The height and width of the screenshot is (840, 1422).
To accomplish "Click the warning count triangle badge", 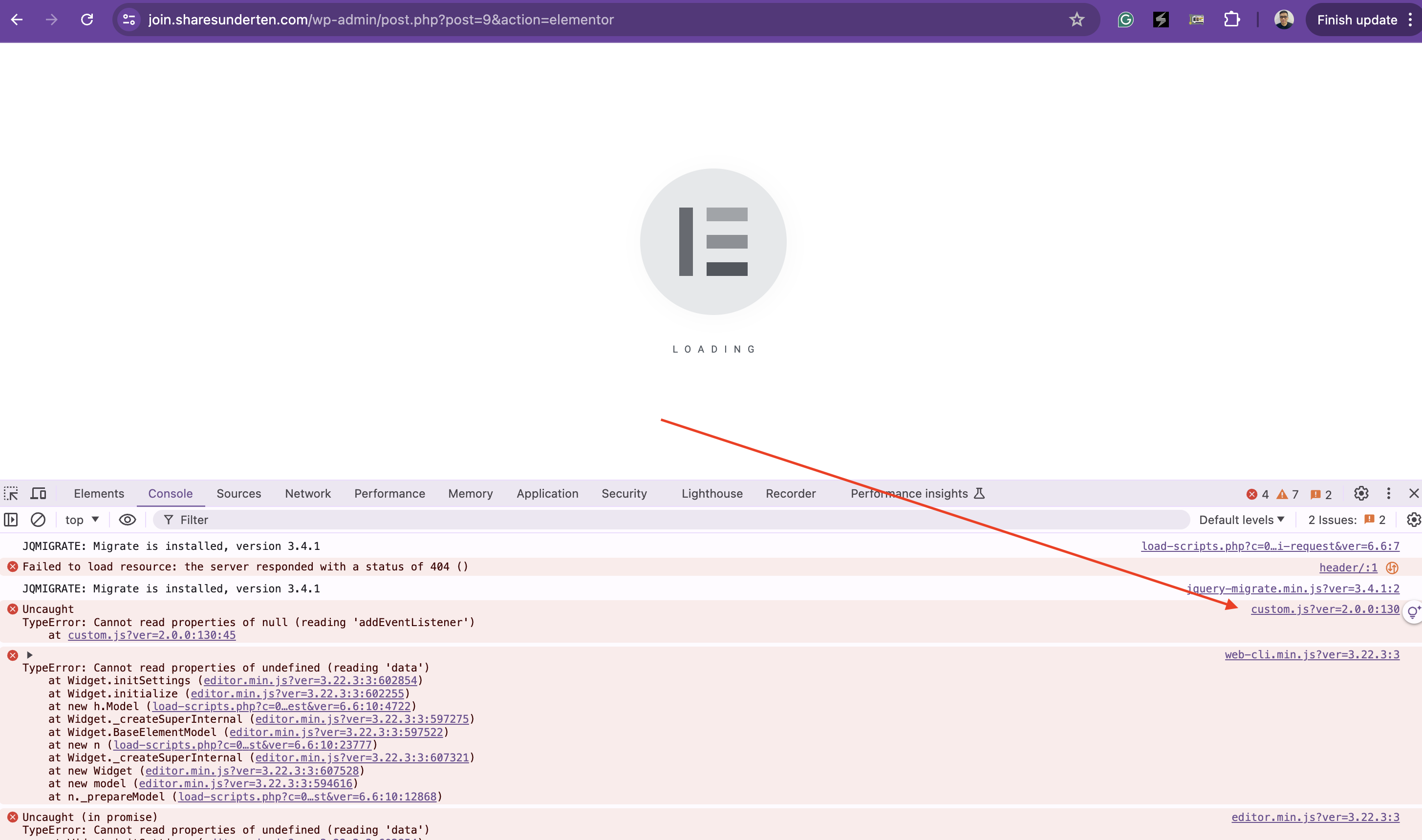I will point(1288,495).
